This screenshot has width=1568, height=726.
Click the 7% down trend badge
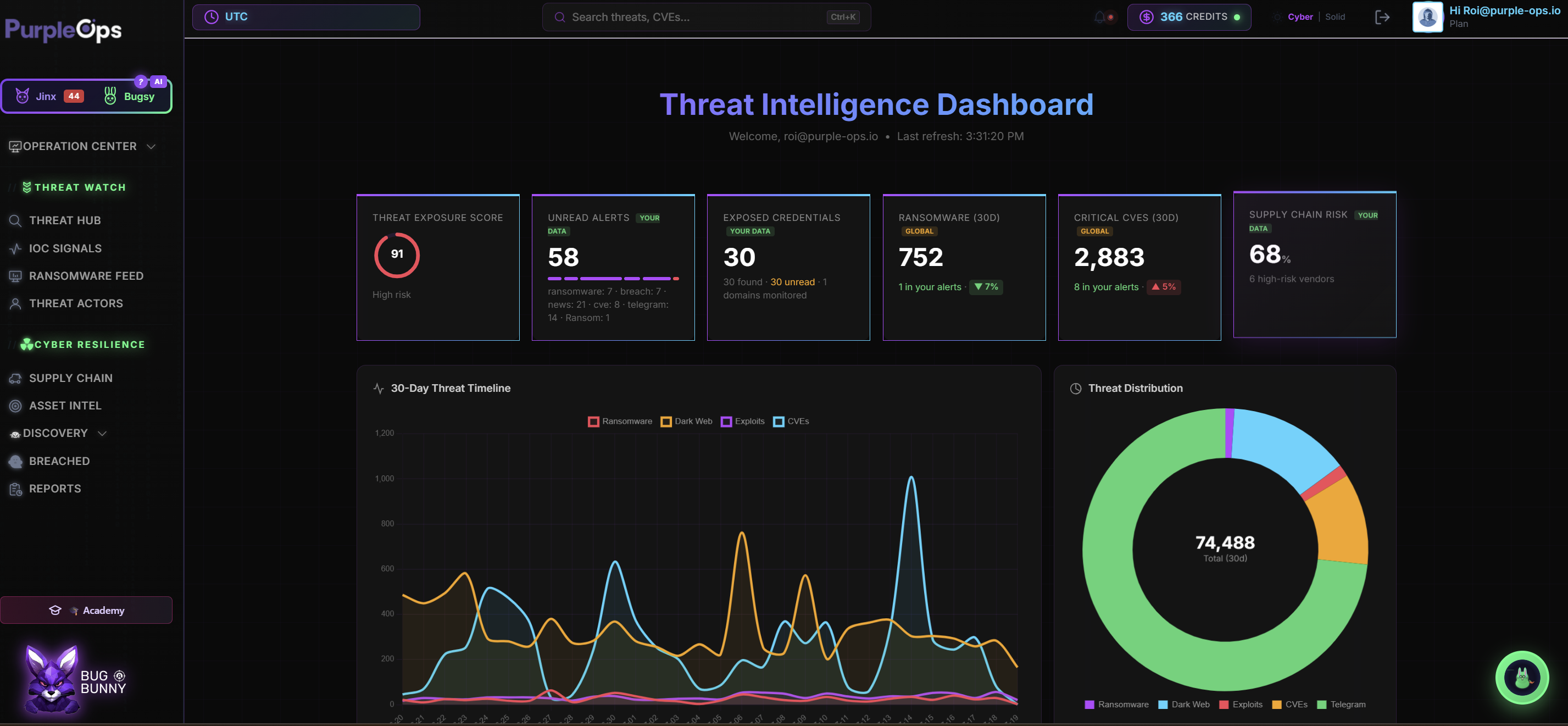pyautogui.click(x=986, y=287)
